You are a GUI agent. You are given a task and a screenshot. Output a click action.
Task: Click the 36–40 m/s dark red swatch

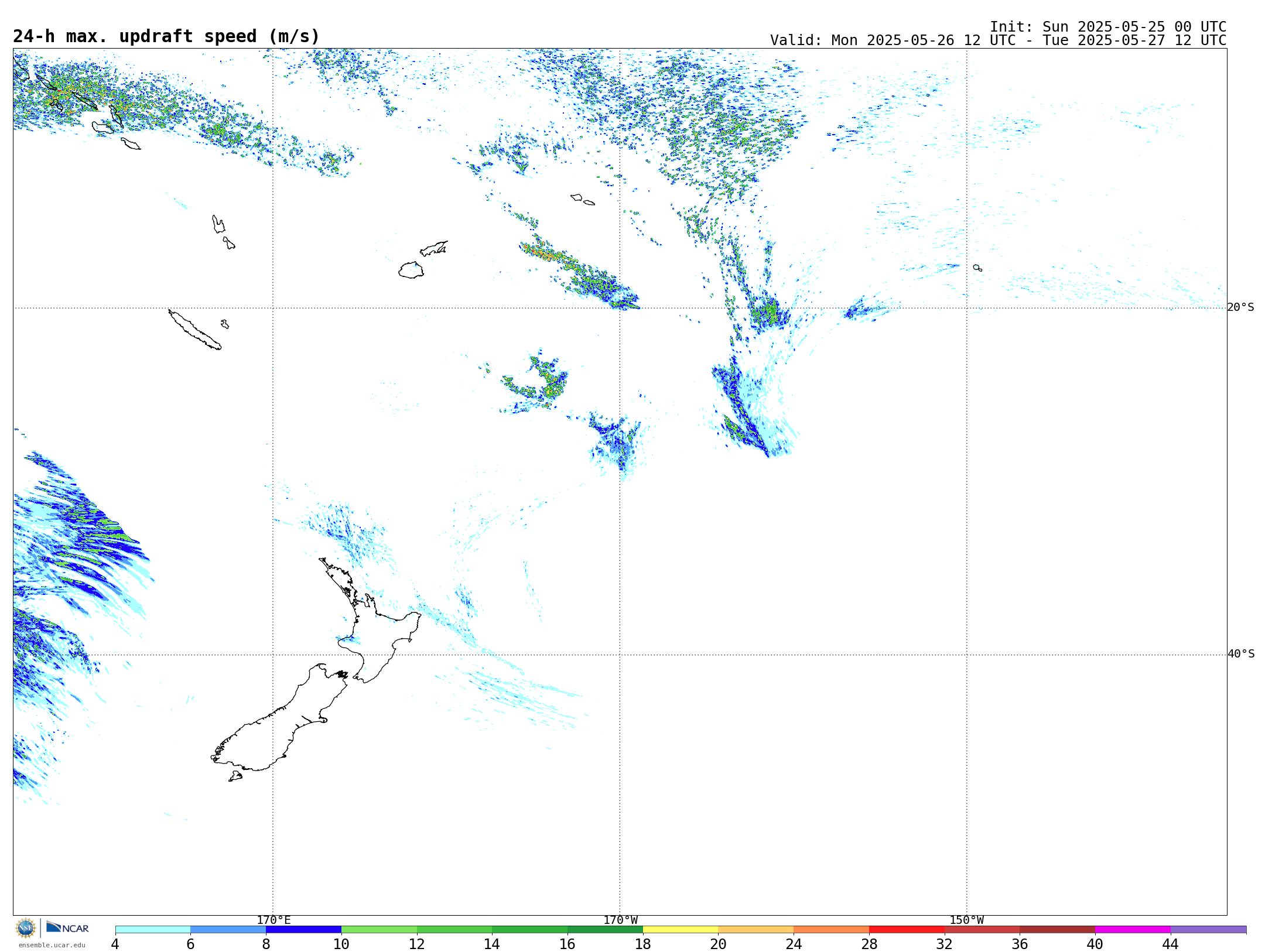click(x=1058, y=930)
